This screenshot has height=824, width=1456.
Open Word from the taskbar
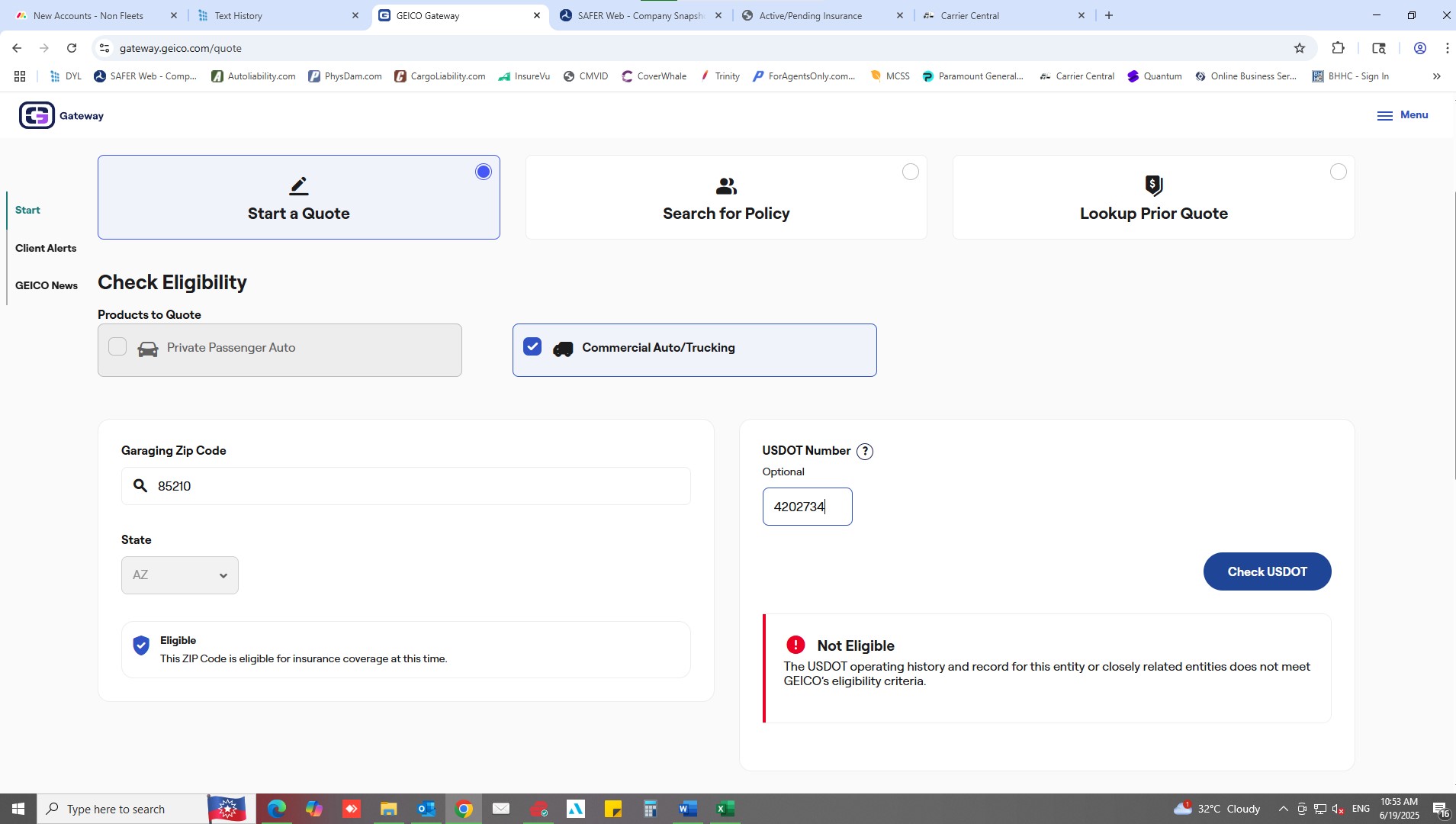688,809
